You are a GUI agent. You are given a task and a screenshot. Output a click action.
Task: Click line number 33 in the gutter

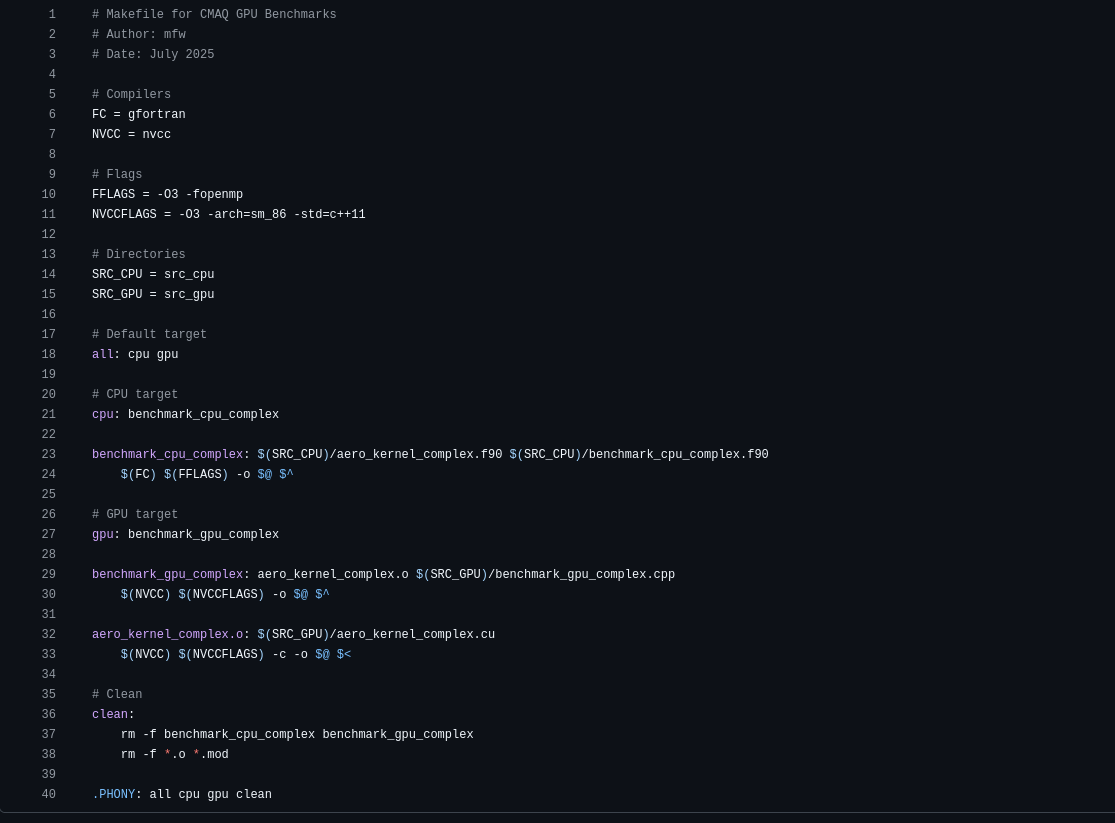(x=49, y=655)
